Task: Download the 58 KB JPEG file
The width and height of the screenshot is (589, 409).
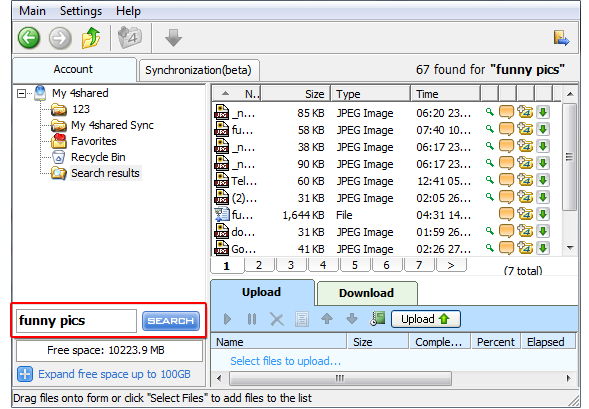Action: point(543,129)
